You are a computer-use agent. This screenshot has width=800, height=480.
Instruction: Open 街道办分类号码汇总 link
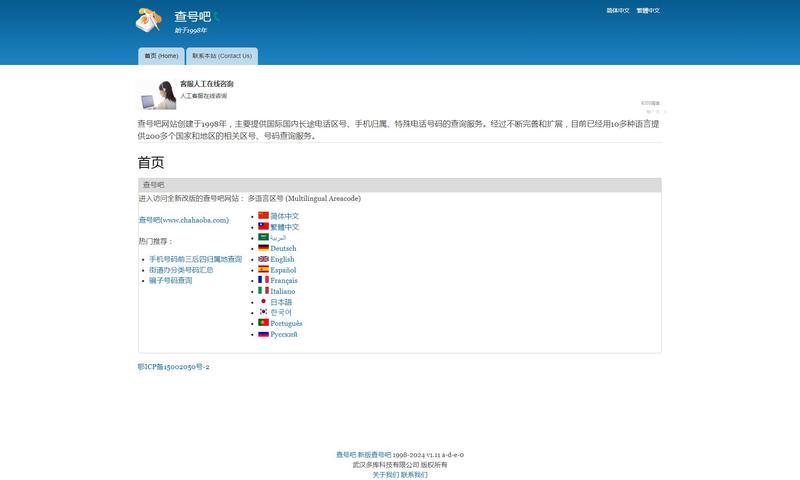tap(181, 270)
